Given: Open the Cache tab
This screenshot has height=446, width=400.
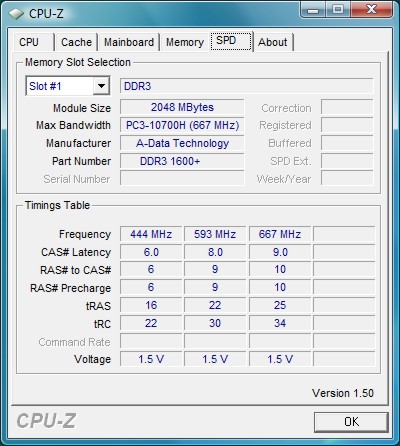Looking at the screenshot, I should coord(76,42).
